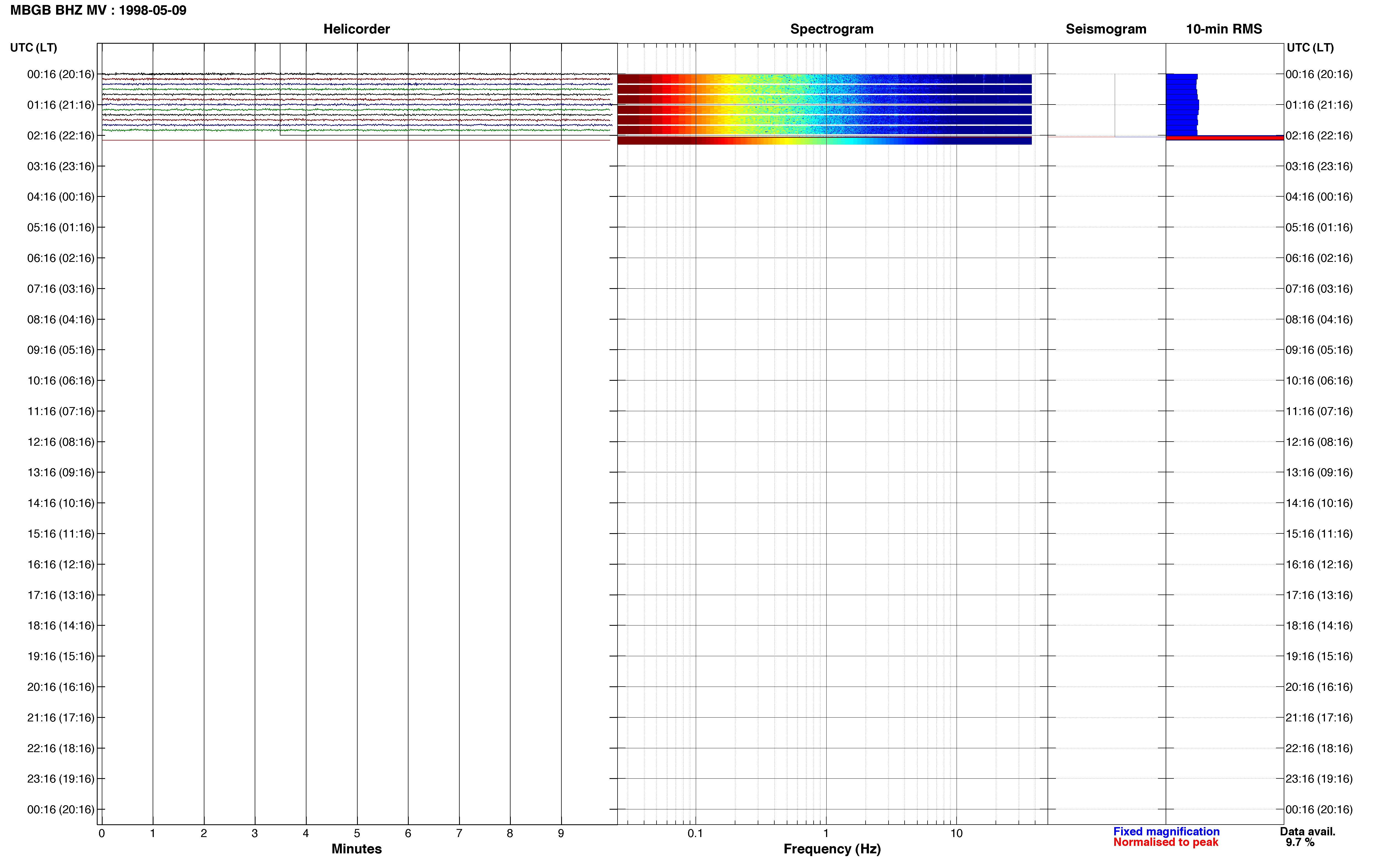Click left time label 06:16 (02:16)
1388x868 pixels.
coord(60,258)
